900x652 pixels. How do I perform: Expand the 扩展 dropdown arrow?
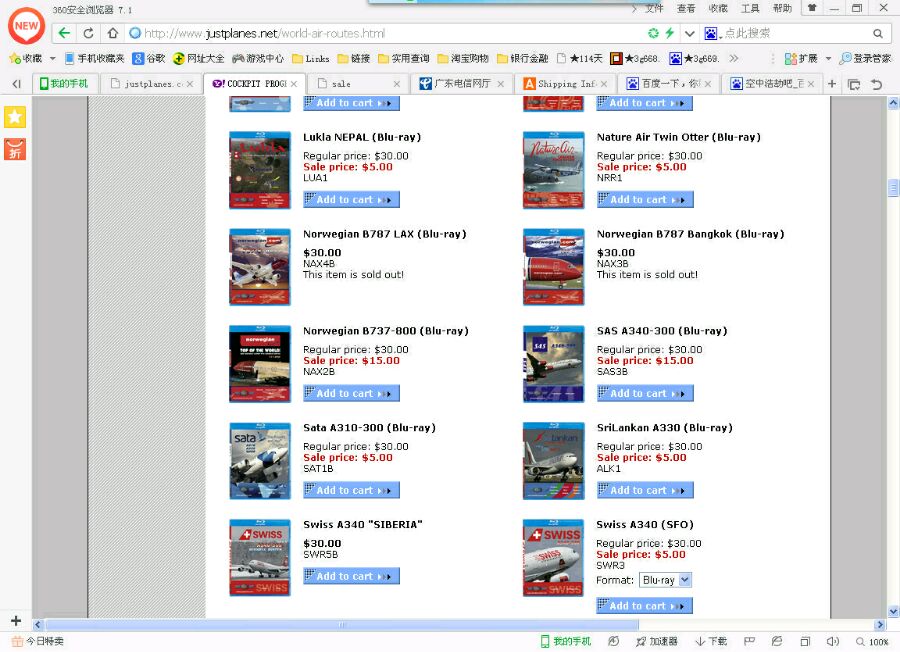click(828, 58)
